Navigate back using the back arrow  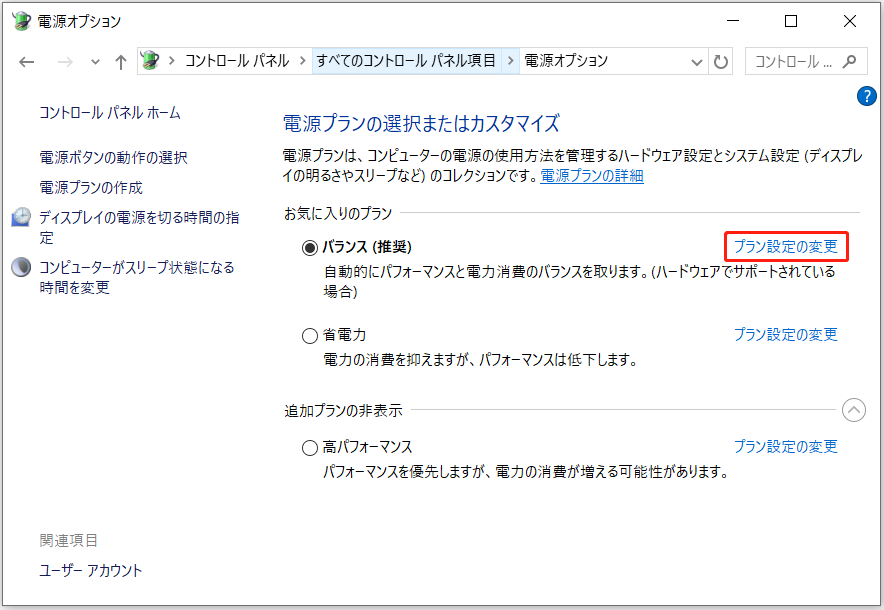tap(27, 61)
